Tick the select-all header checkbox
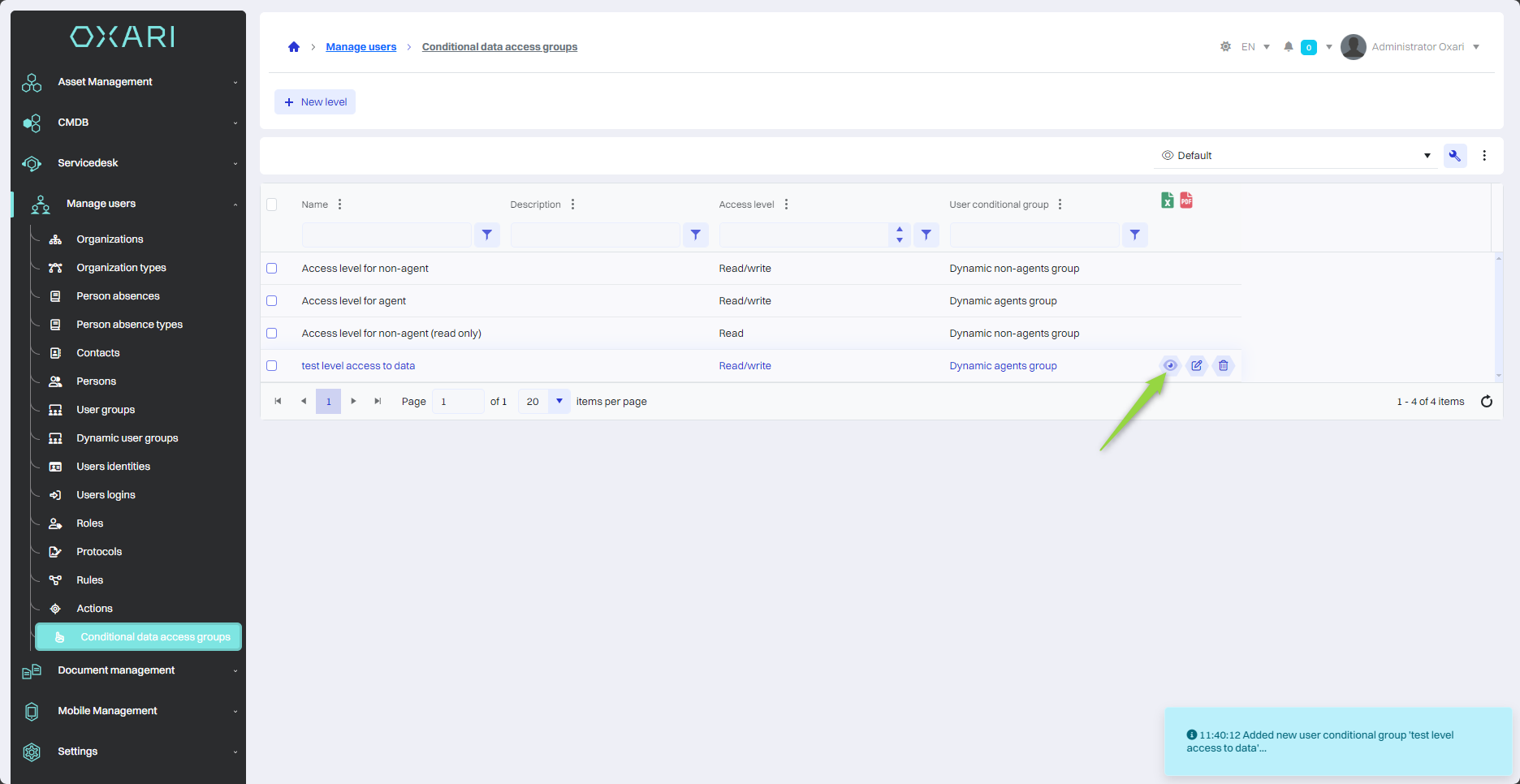The image size is (1520, 784). coord(272,205)
